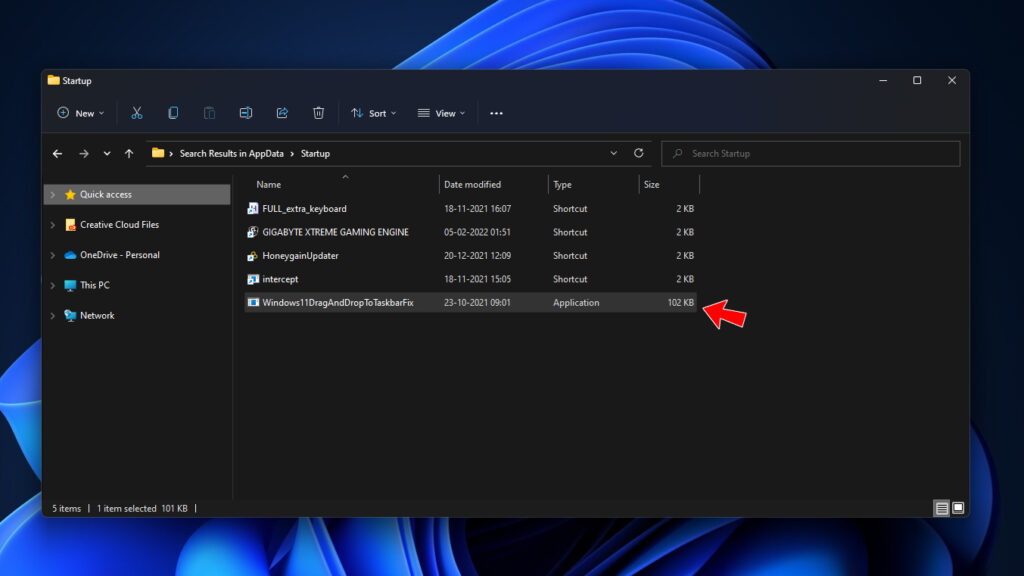
Task: Click the address bar folder icon
Action: [157, 153]
